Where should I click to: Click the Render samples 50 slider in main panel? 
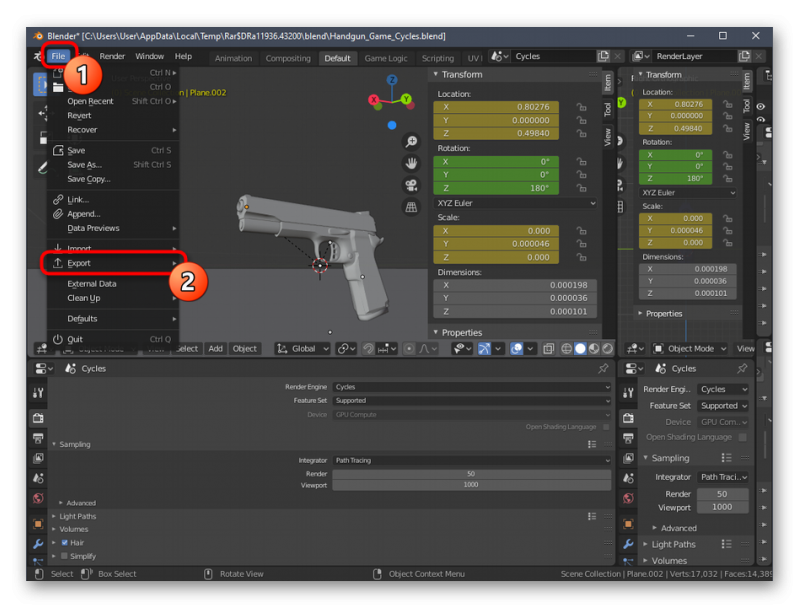472,474
